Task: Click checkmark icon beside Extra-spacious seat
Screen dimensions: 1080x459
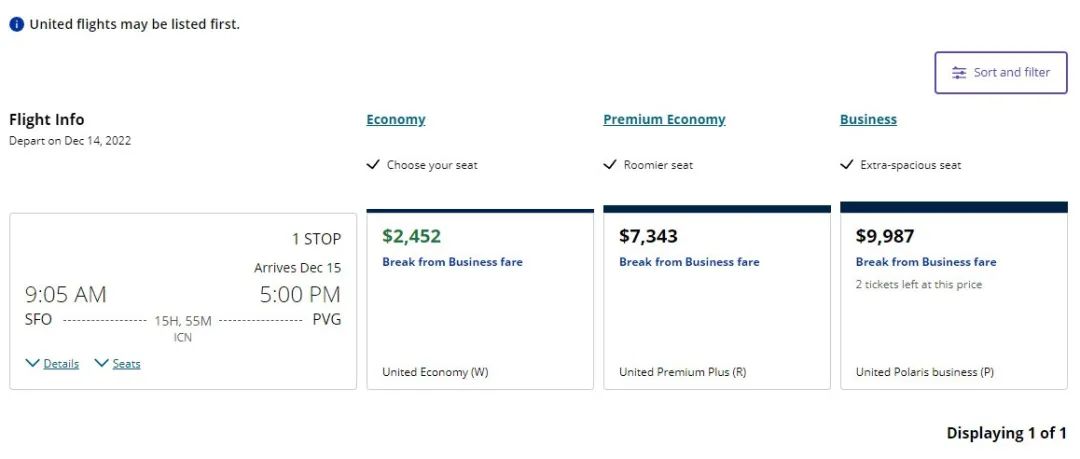Action: pos(847,165)
